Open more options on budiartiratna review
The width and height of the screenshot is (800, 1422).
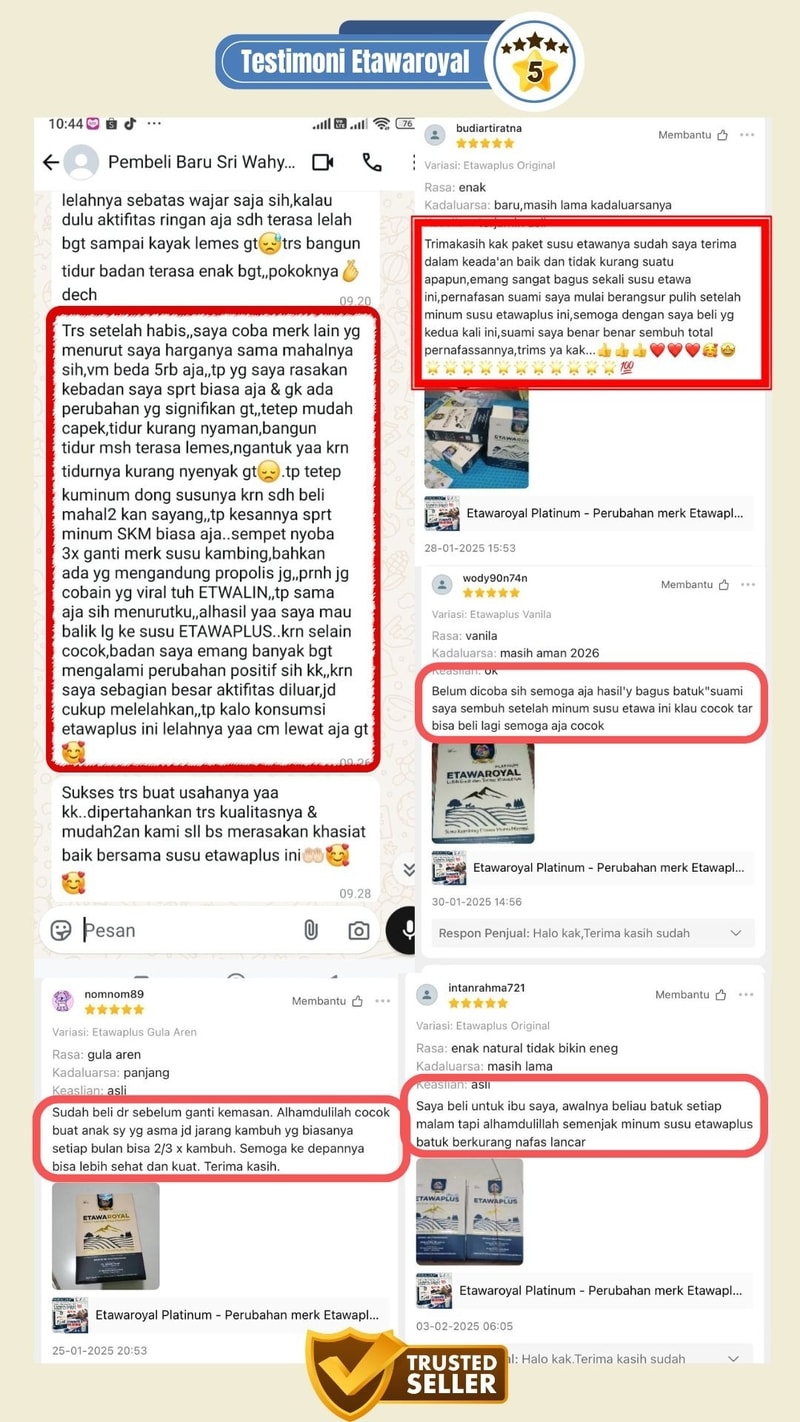[747, 134]
